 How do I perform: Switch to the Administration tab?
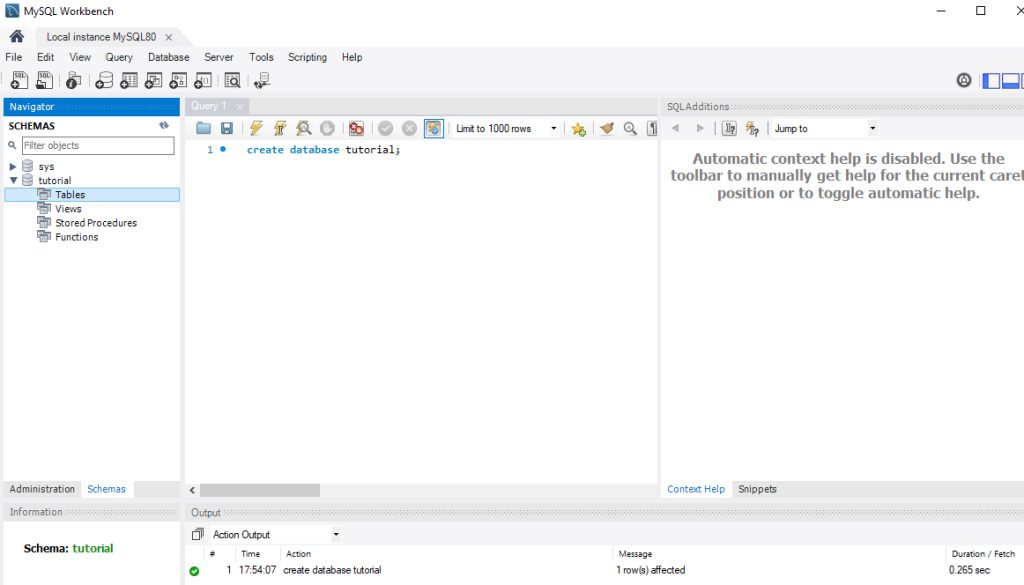(x=42, y=489)
